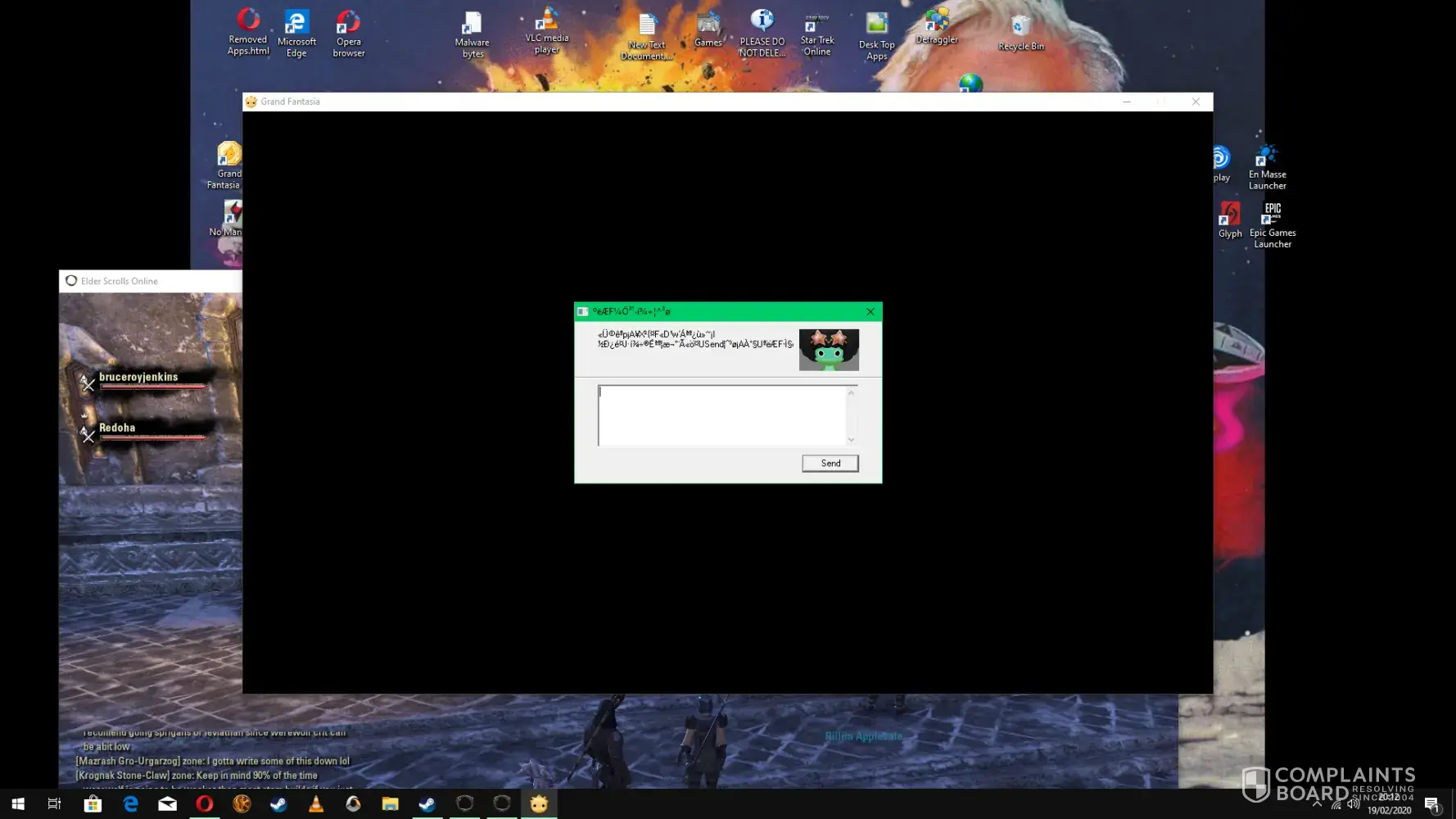Select the Defraggler desktop shortcut
This screenshot has width=1456, height=819.
coord(937,25)
